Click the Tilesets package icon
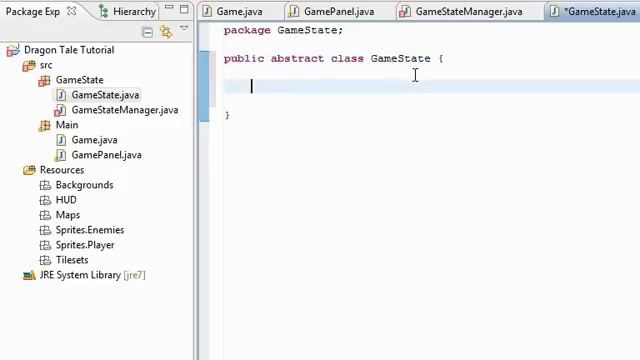640x360 pixels. pos(45,260)
